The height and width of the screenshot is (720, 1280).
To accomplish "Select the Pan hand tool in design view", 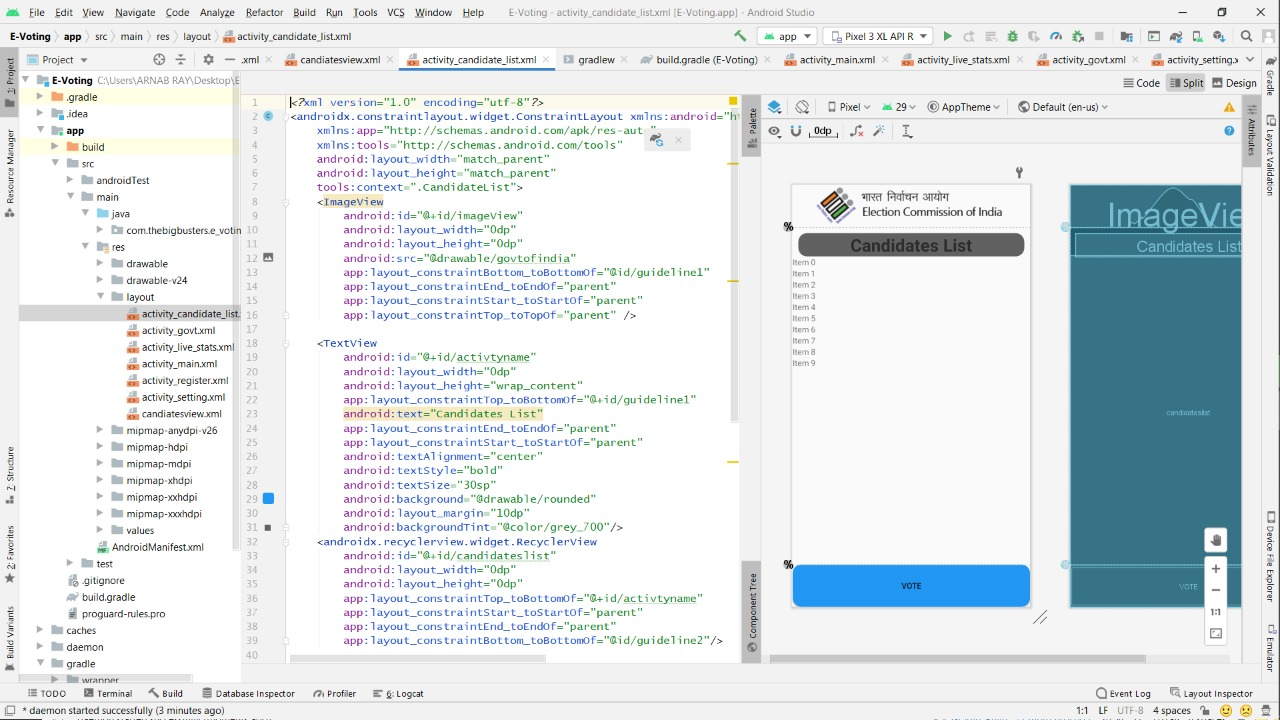I will [x=1216, y=541].
